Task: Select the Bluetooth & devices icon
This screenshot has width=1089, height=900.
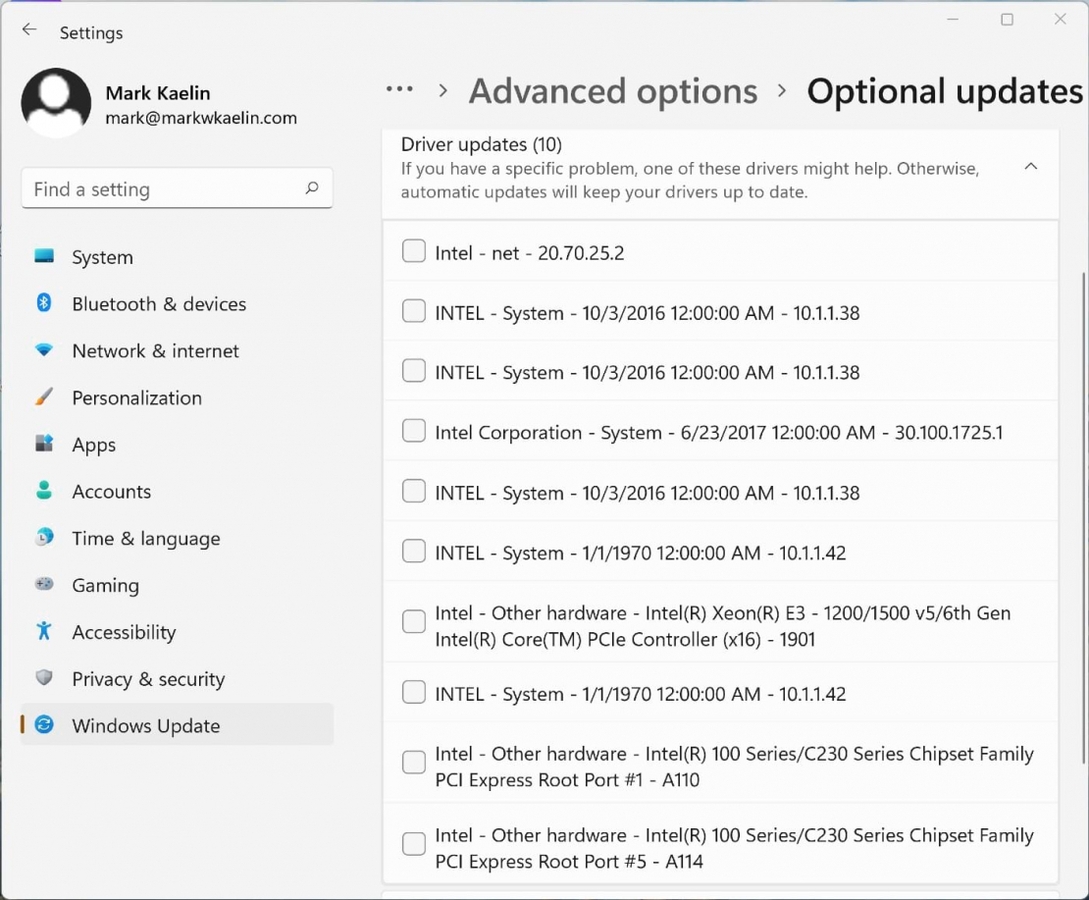Action: (44, 304)
